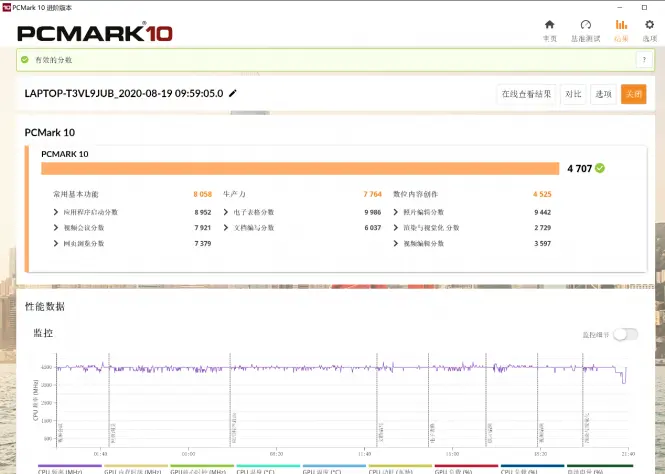Click the 生产力 score 7 764

(x=372, y=194)
